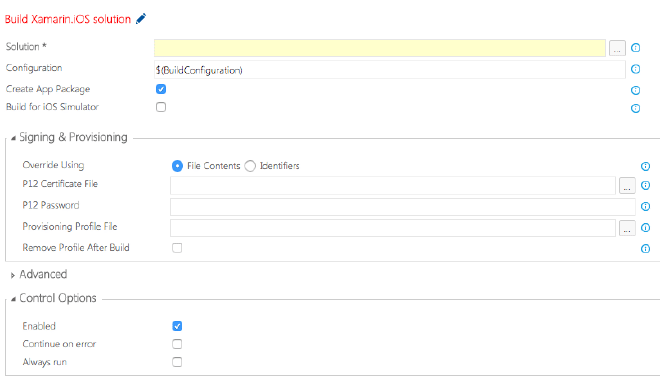Screen dimensions: 660x385
Task: Browse for P12 Certificate File
Action: pyautogui.click(x=627, y=186)
